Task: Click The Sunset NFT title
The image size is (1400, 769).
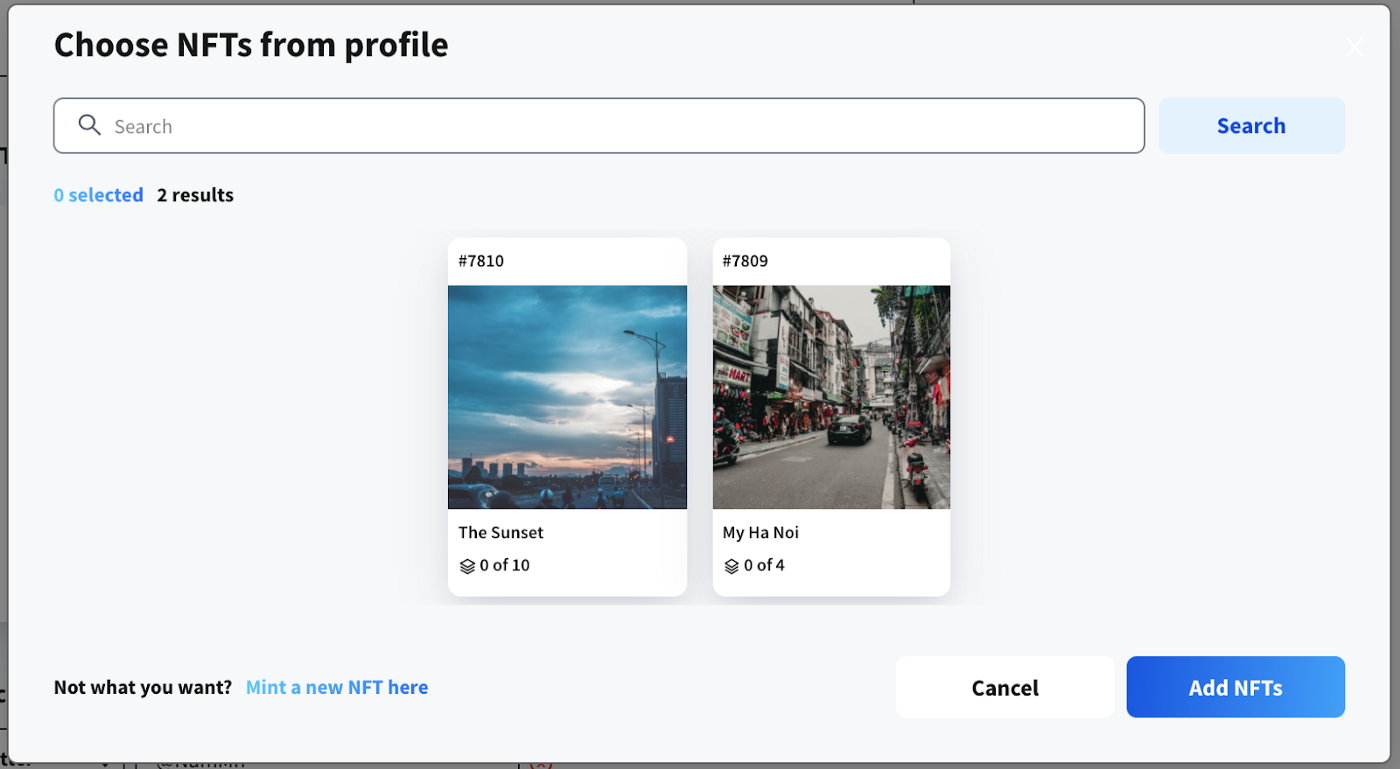Action: click(501, 533)
